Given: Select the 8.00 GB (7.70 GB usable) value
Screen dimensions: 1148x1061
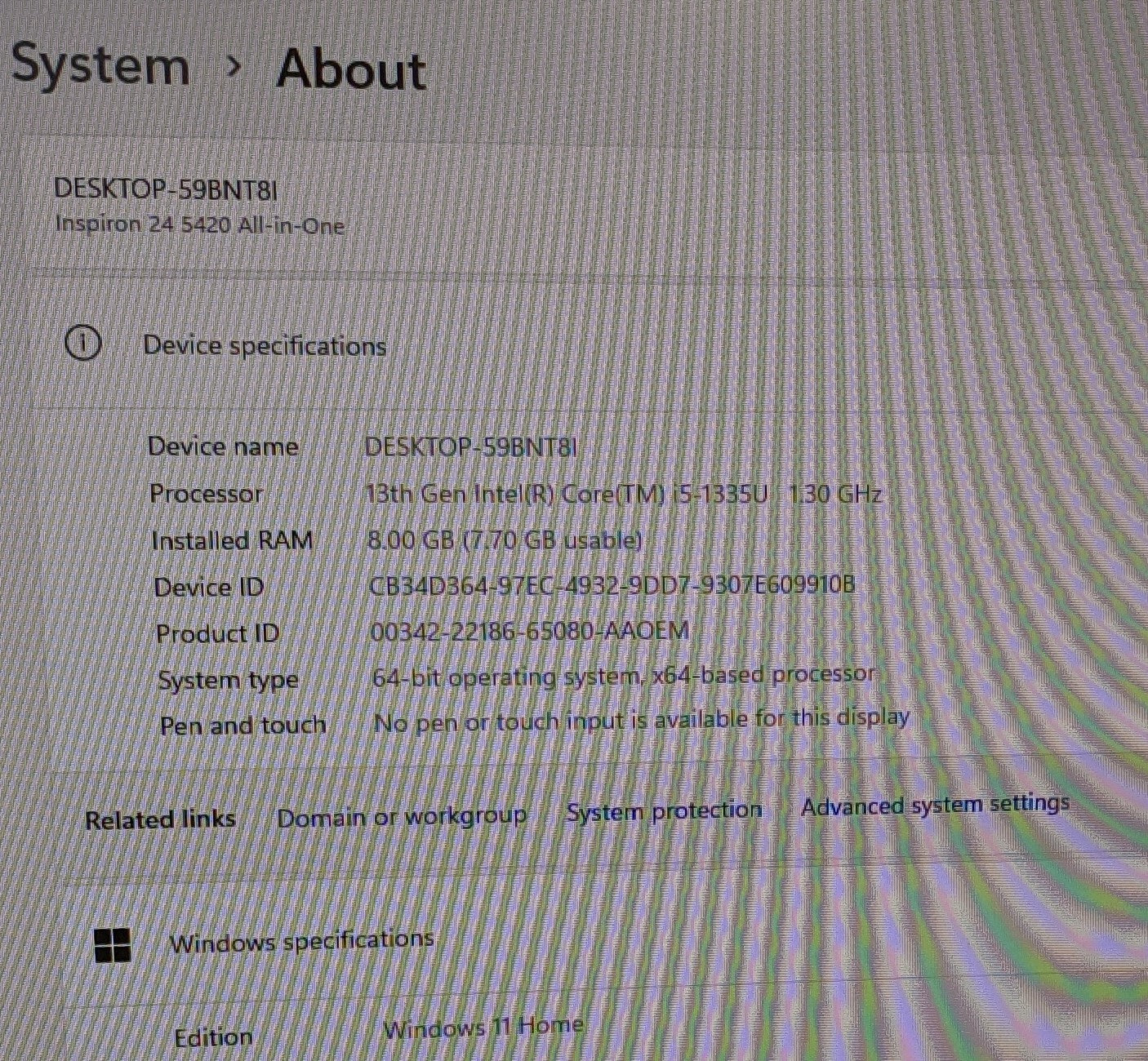Looking at the screenshot, I should 505,540.
